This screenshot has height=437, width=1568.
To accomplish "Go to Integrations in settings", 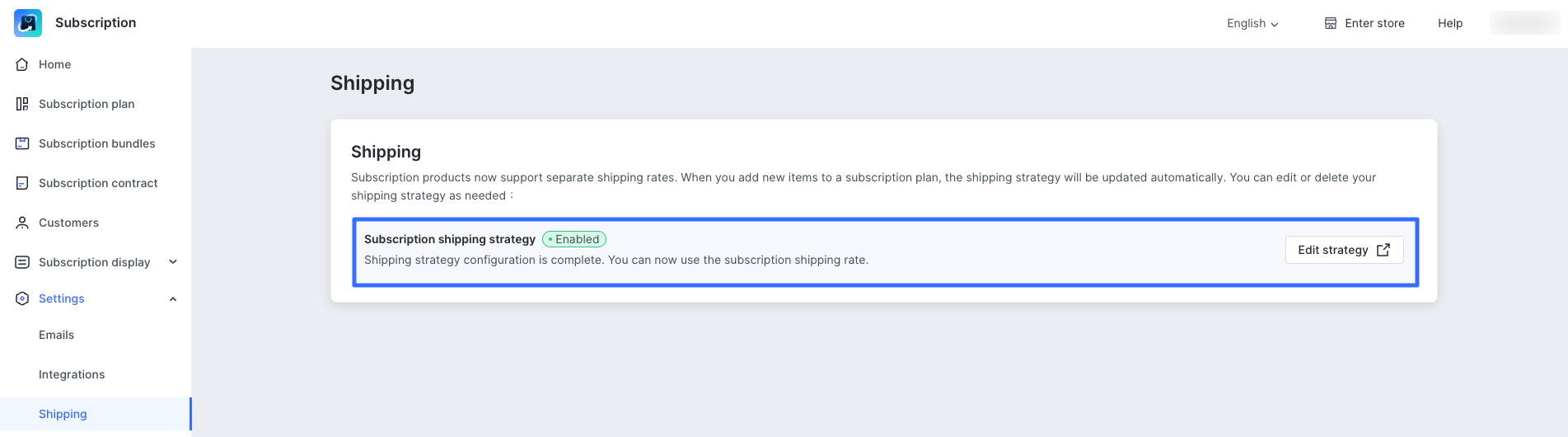I will pyautogui.click(x=72, y=374).
